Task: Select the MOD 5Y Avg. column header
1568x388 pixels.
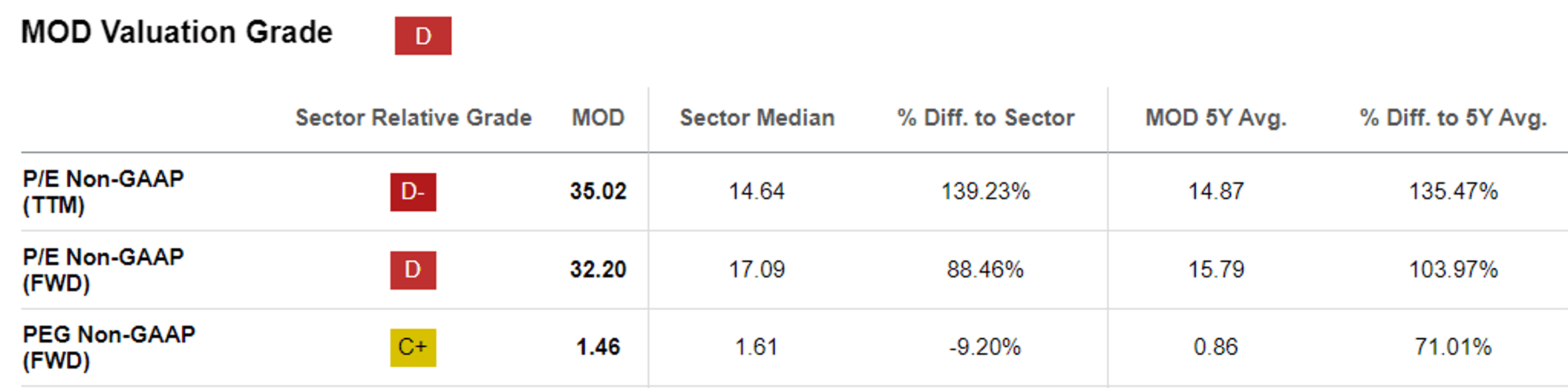Action: tap(1216, 118)
